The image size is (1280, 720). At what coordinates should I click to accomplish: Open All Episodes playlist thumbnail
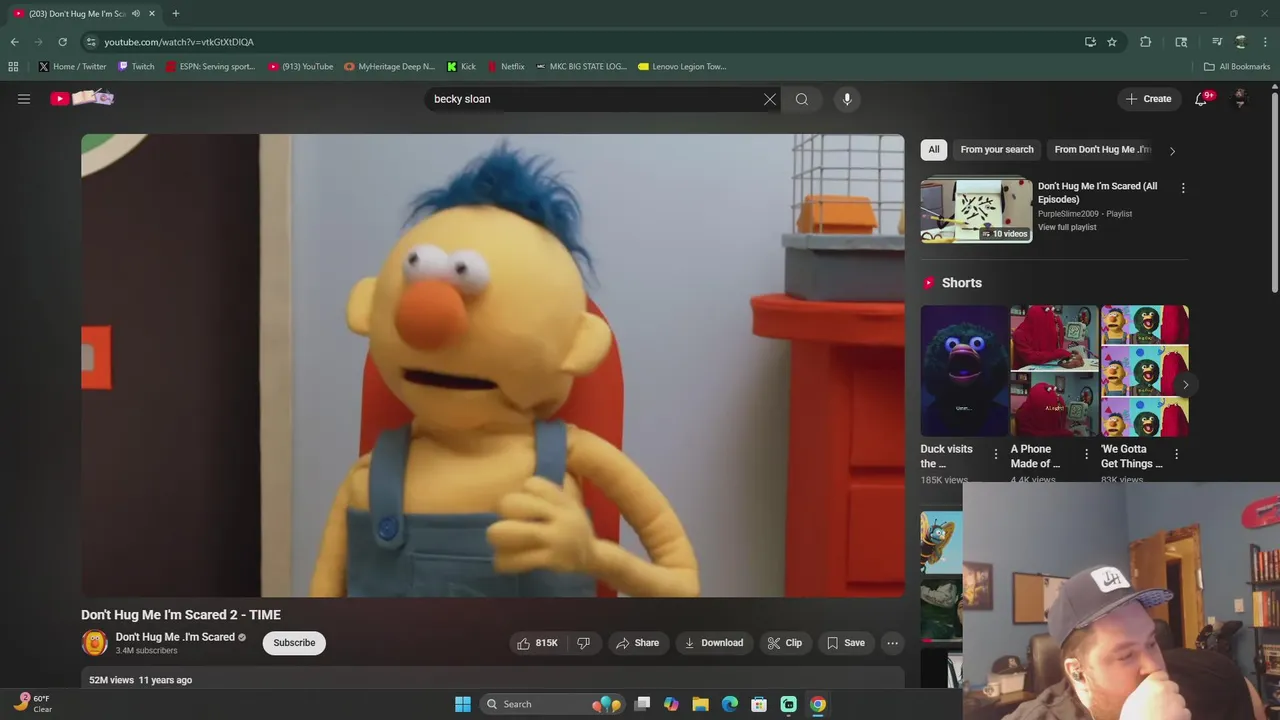pyautogui.click(x=976, y=210)
